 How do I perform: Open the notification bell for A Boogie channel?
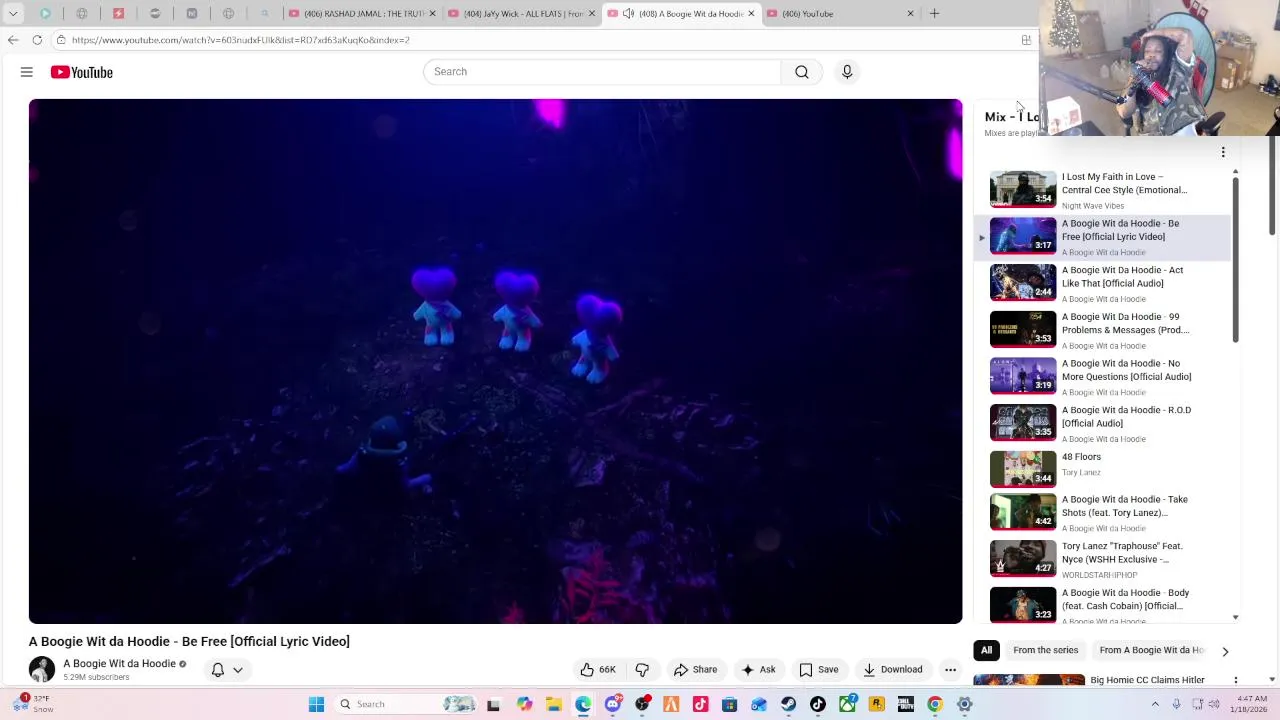(217, 670)
